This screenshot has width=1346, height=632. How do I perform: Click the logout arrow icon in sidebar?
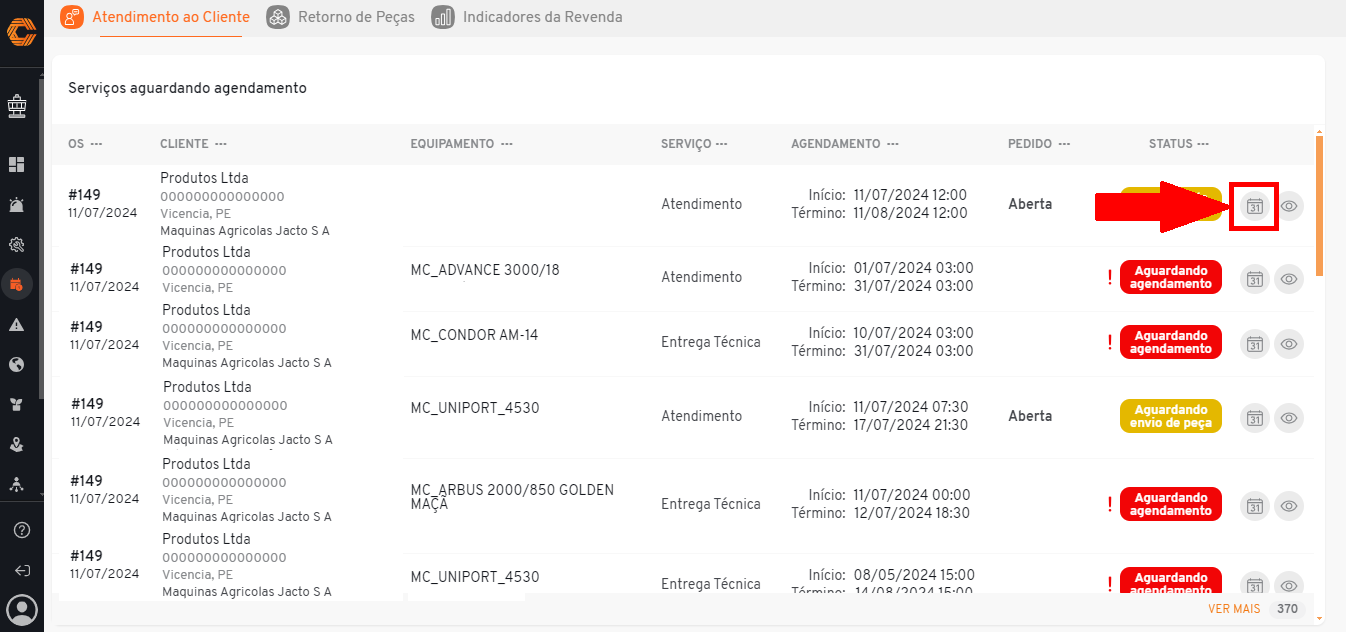click(22, 570)
